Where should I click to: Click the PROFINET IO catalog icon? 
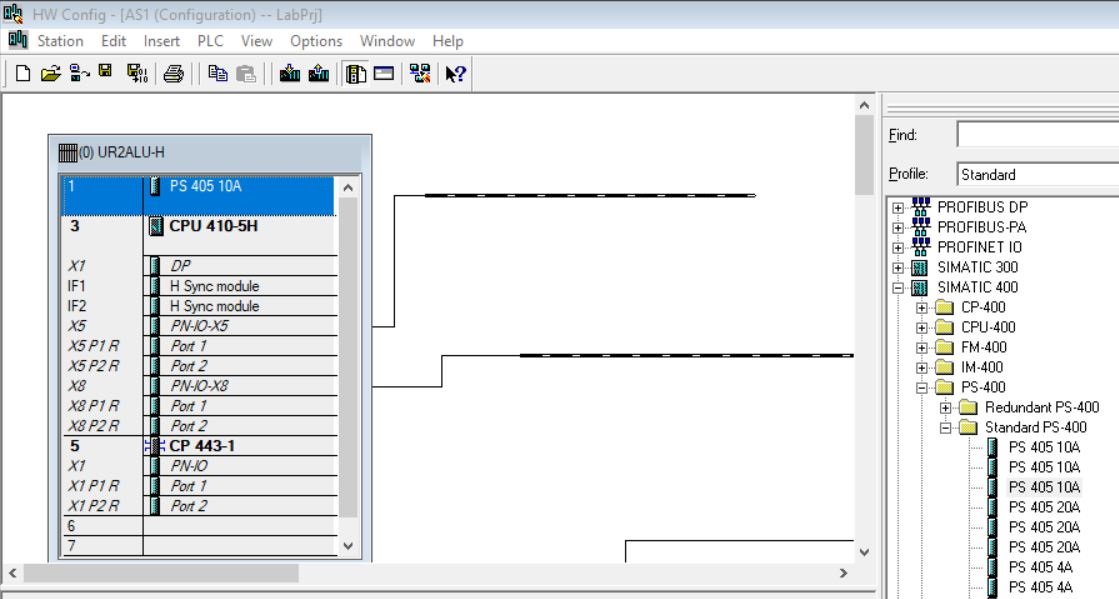[x=921, y=247]
